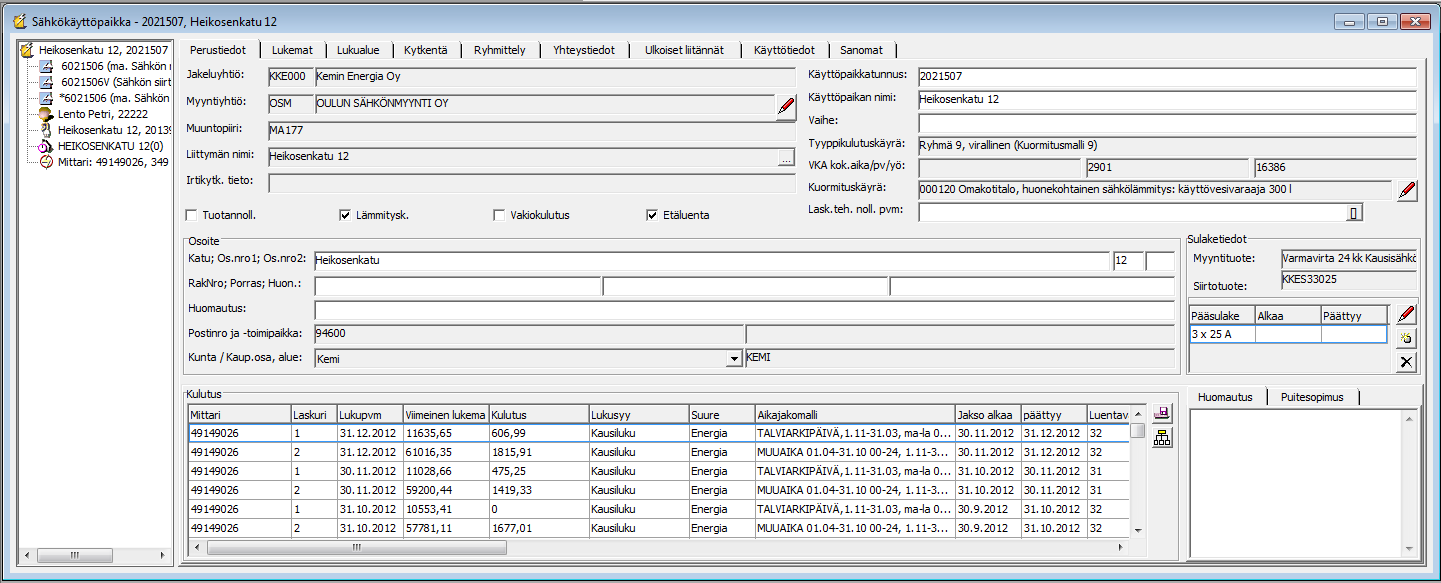Open the Yhteystiedot tab
The height and width of the screenshot is (583, 1441).
[586, 50]
